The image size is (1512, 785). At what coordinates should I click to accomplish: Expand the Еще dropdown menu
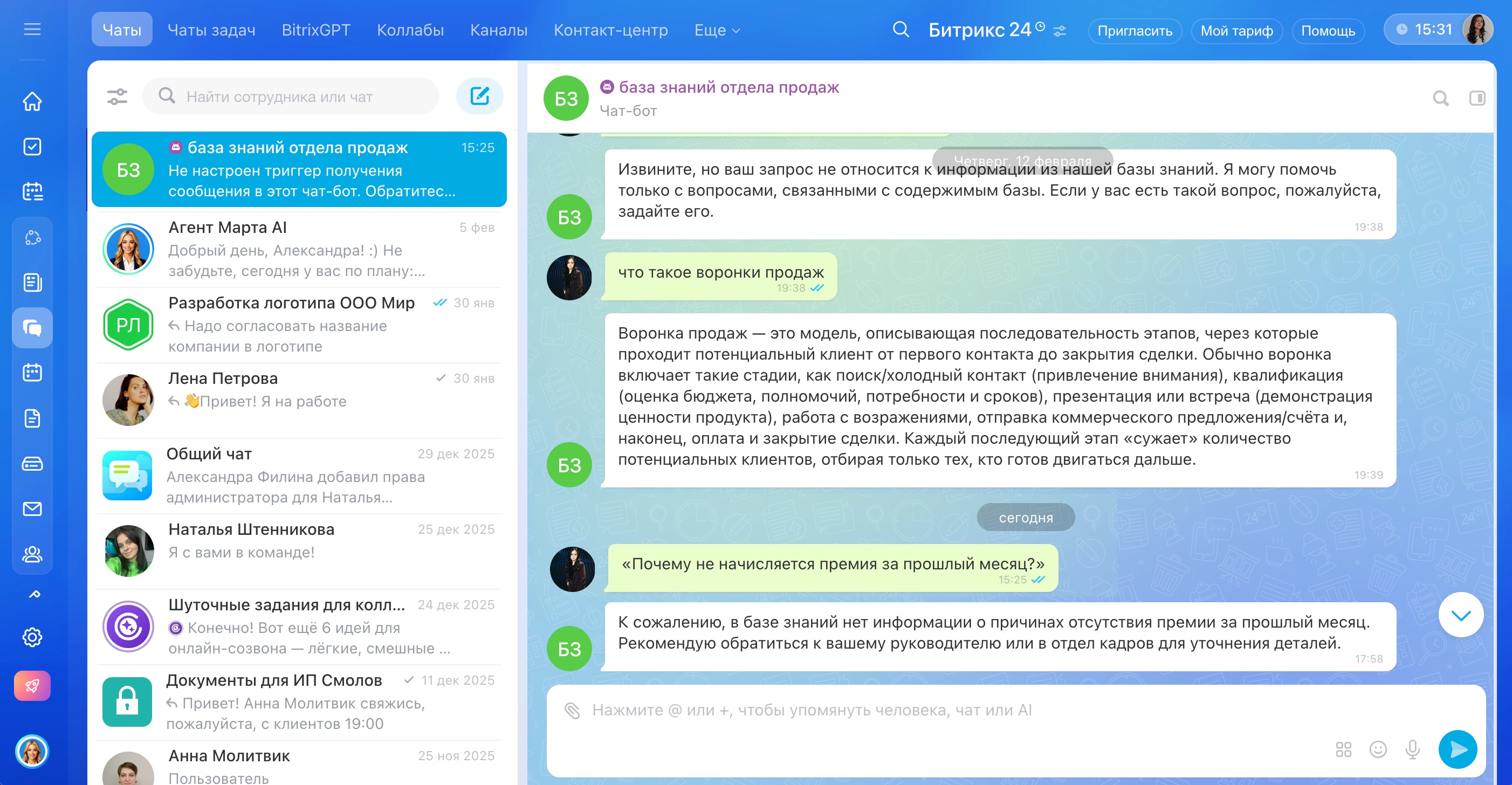(717, 30)
